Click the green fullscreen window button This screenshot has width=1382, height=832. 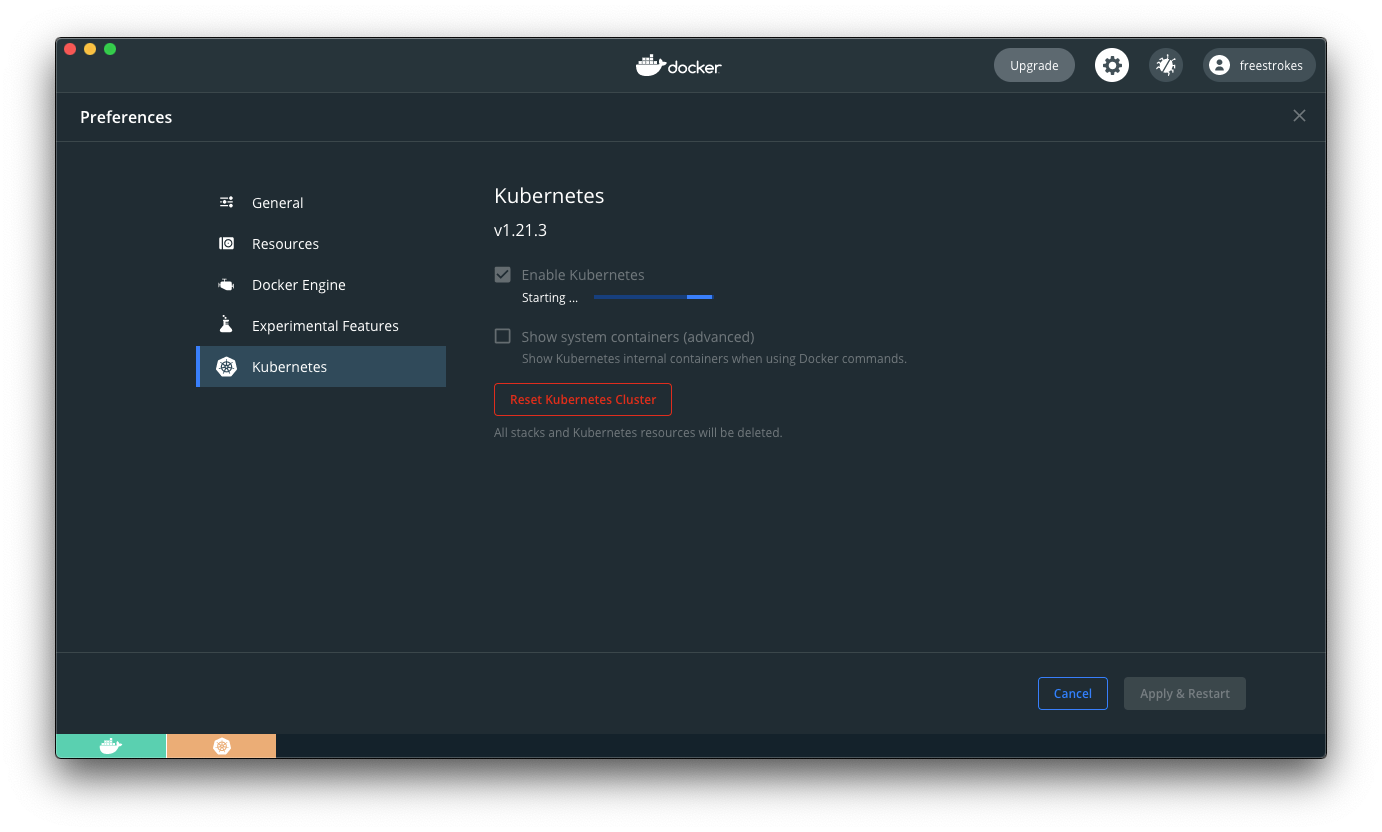[x=110, y=49]
